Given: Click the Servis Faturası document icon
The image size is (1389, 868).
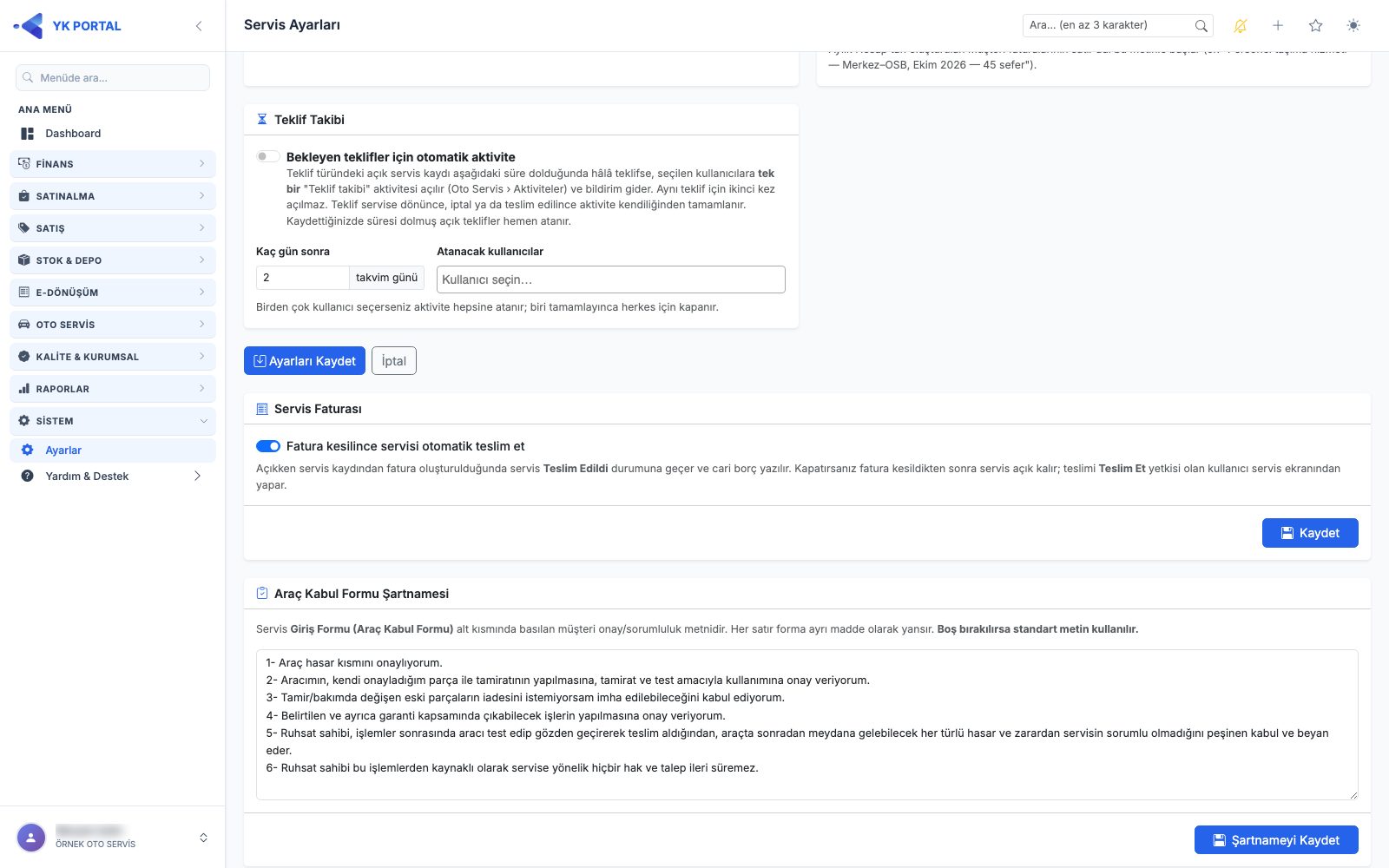Looking at the screenshot, I should pos(262,409).
